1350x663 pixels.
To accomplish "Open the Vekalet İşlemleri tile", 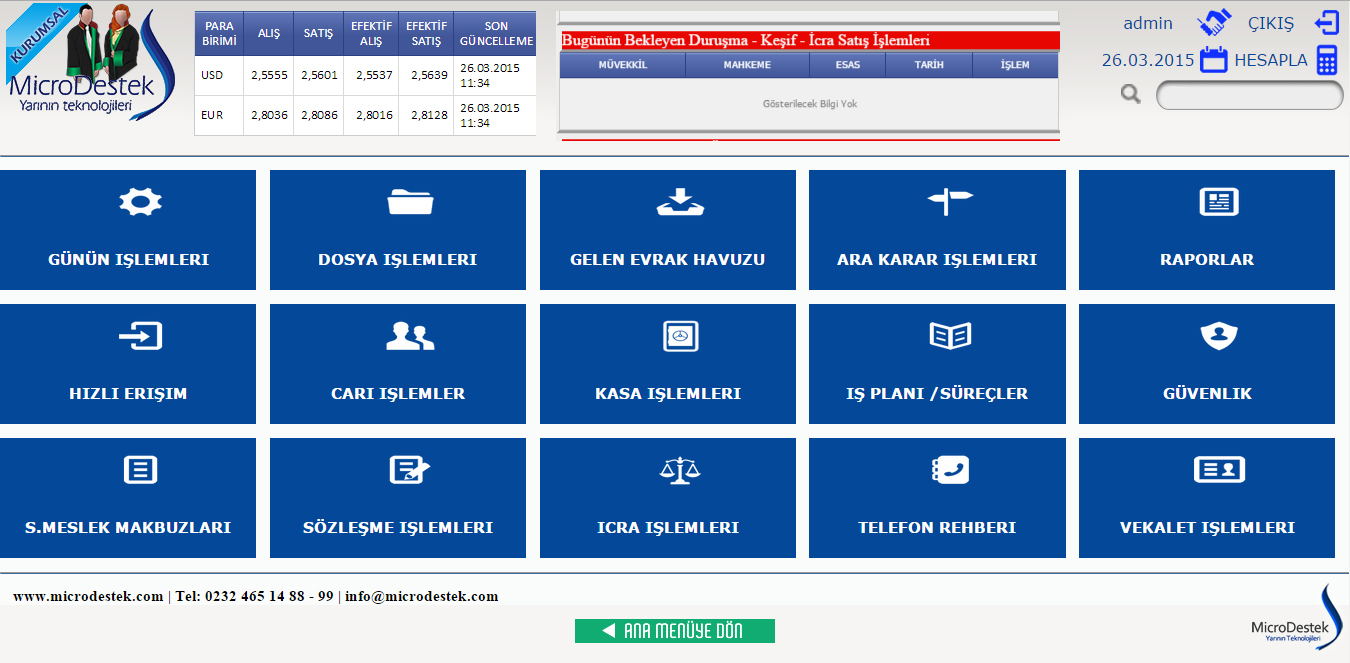I will (1206, 498).
